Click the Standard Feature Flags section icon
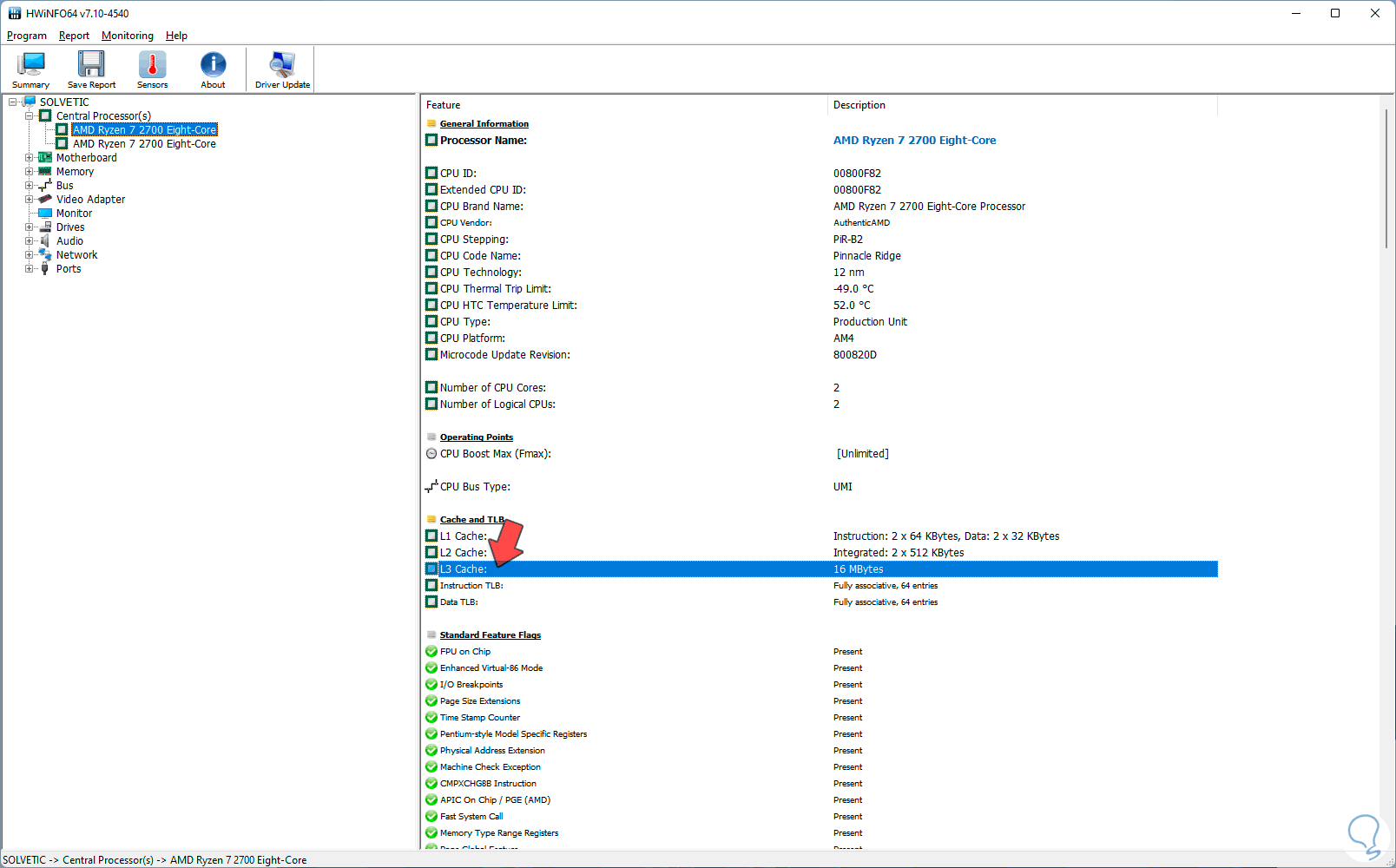The width and height of the screenshot is (1396, 868). (x=431, y=635)
